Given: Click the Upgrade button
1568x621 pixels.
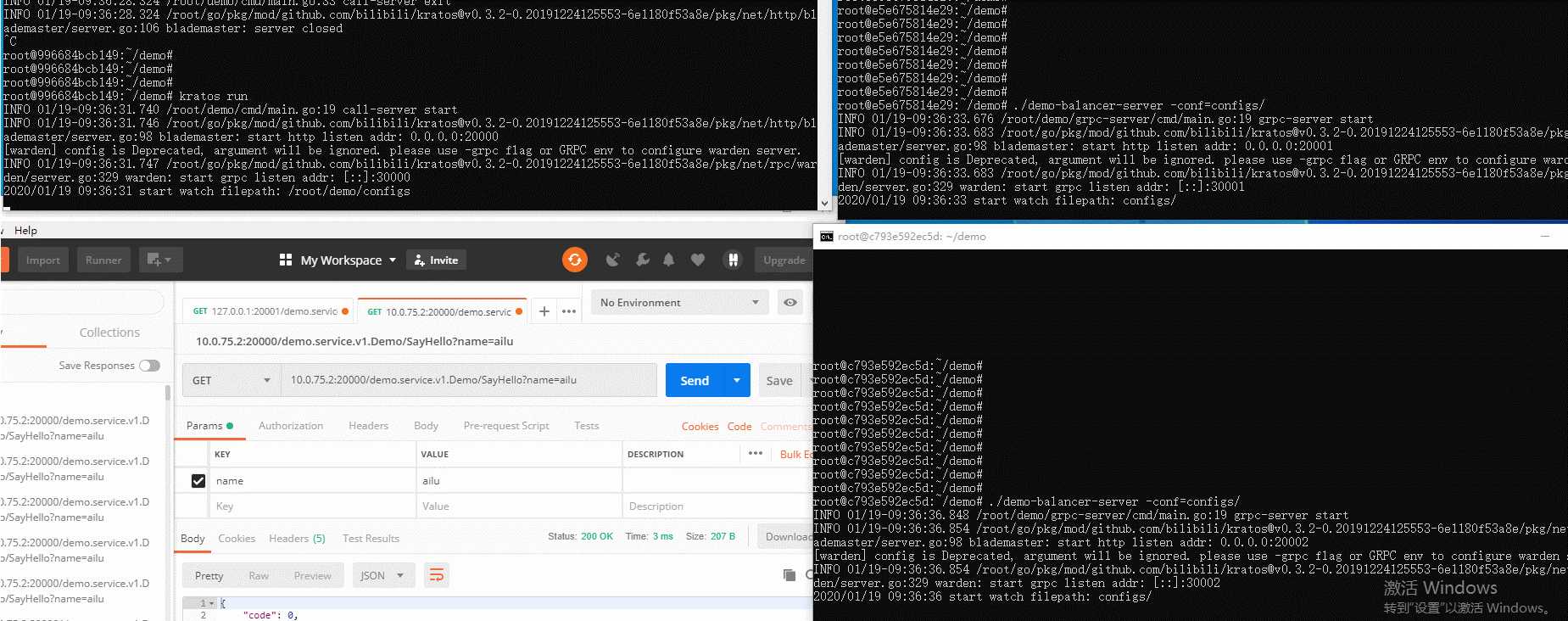Looking at the screenshot, I should point(783,260).
